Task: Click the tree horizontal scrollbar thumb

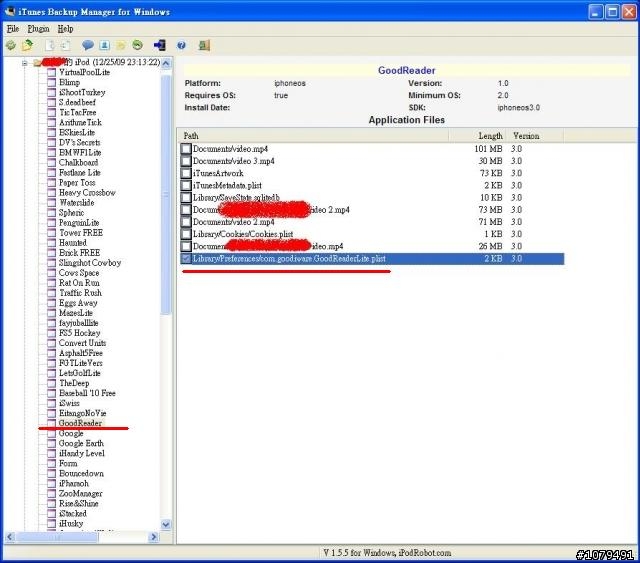Action: click(57, 537)
